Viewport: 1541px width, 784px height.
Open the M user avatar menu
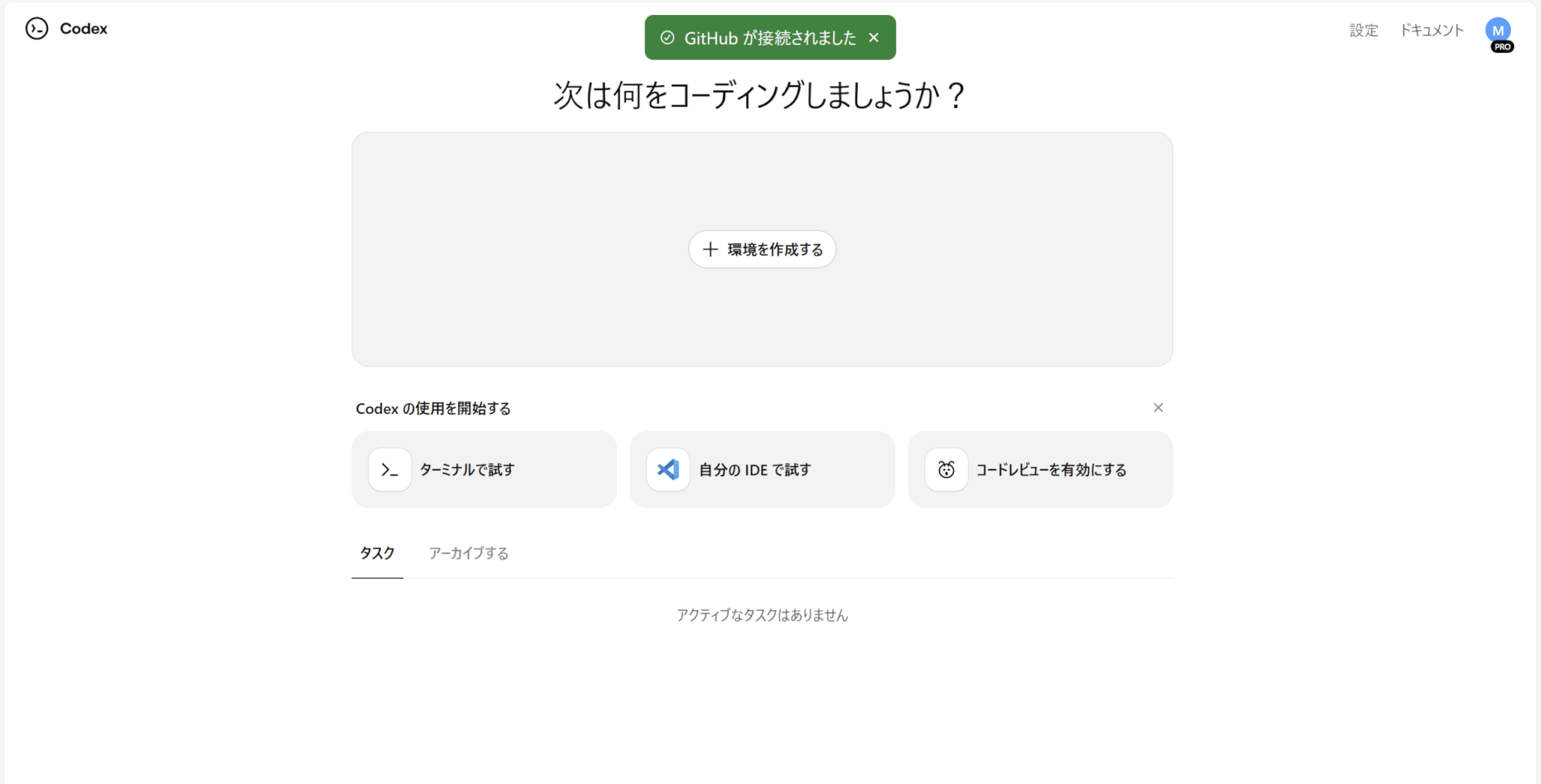[x=1497, y=30]
